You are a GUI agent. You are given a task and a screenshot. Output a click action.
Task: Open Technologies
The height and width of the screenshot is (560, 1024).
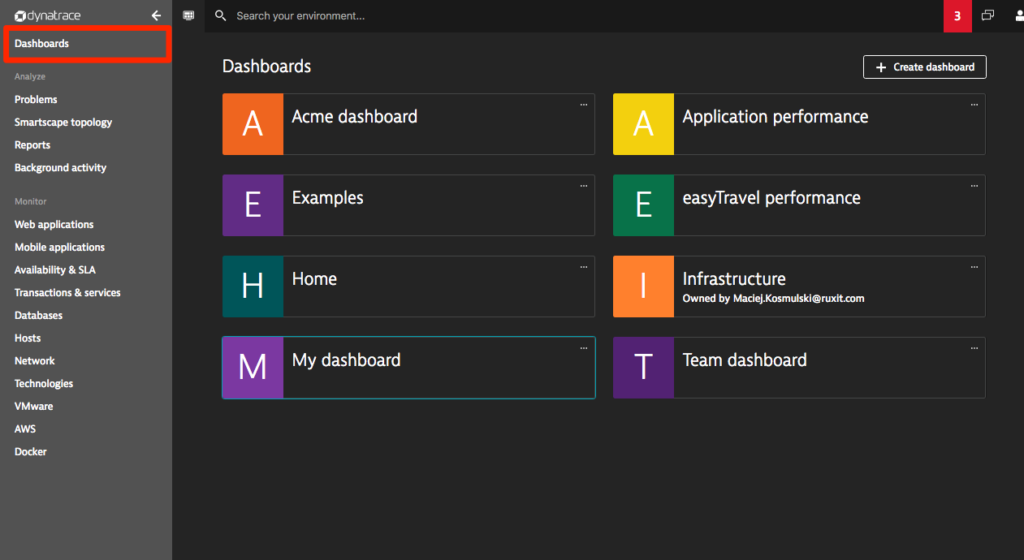point(44,384)
